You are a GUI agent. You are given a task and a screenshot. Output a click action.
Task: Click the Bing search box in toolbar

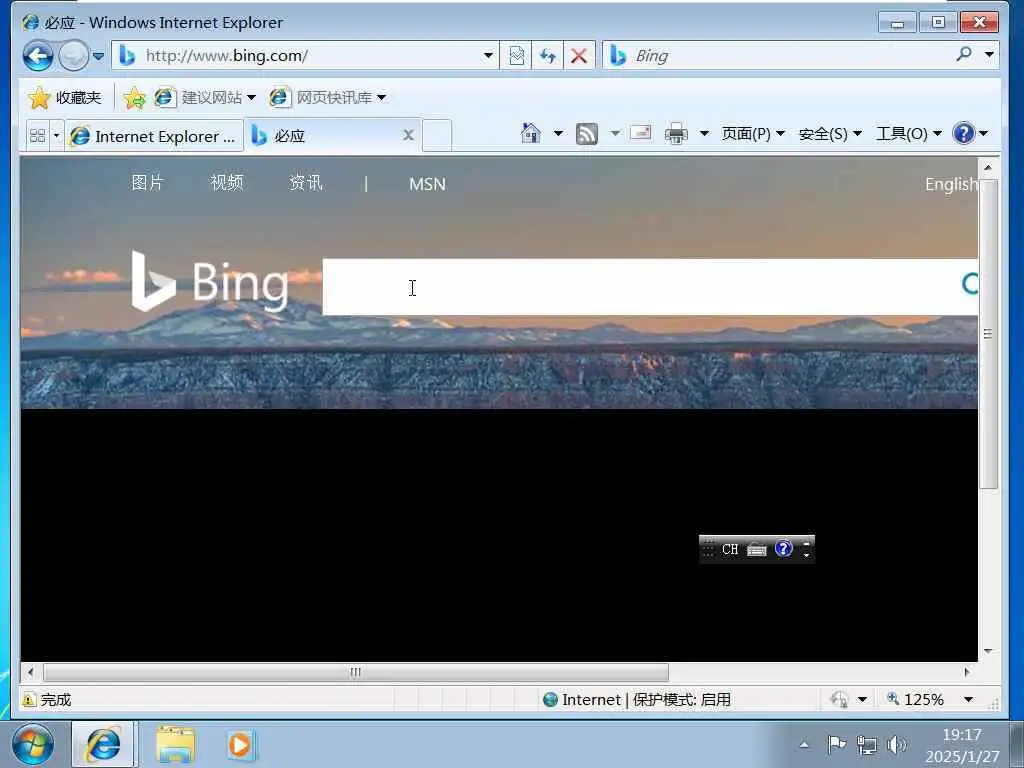pos(777,56)
